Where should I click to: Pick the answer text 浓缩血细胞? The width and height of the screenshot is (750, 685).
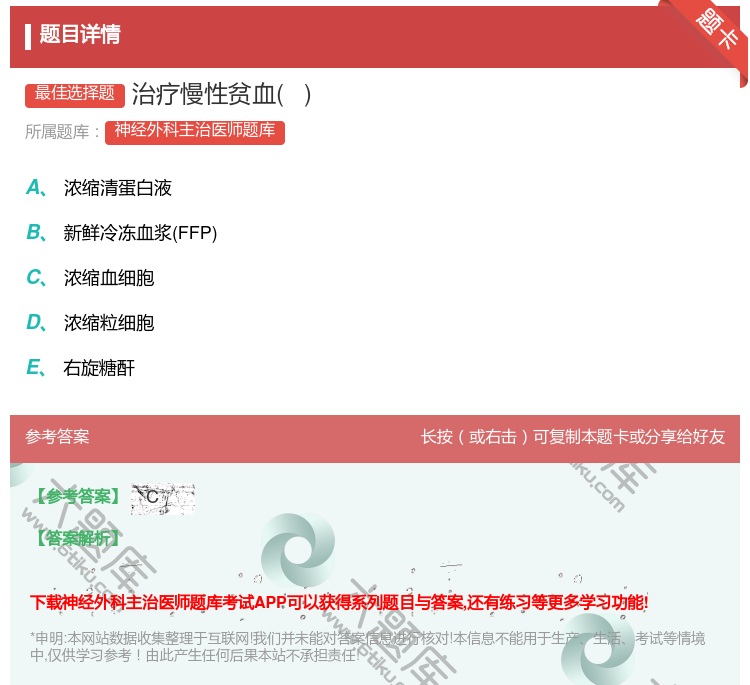[x=109, y=278]
